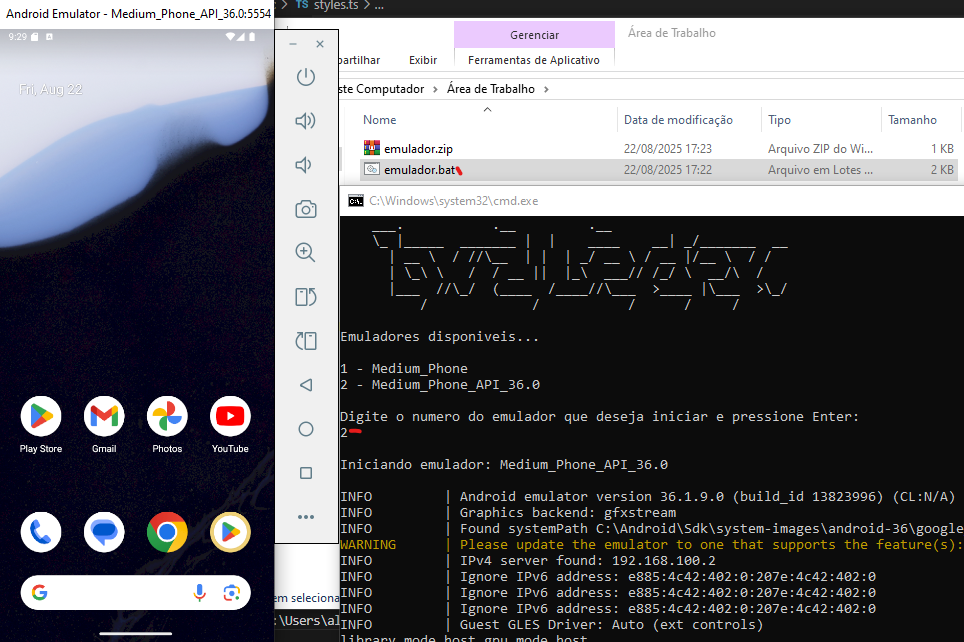Open the Play Store app

pos(41,416)
